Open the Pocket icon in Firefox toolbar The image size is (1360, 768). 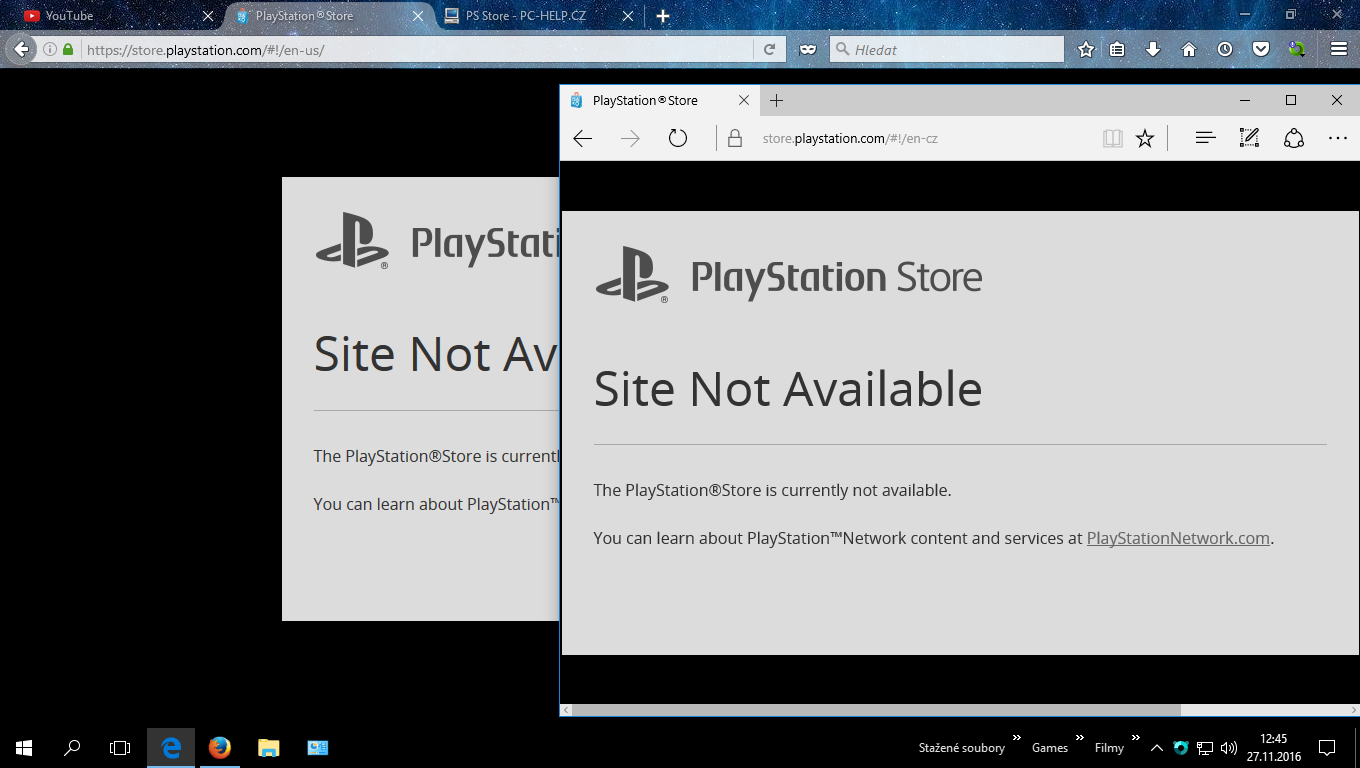[x=1261, y=49]
